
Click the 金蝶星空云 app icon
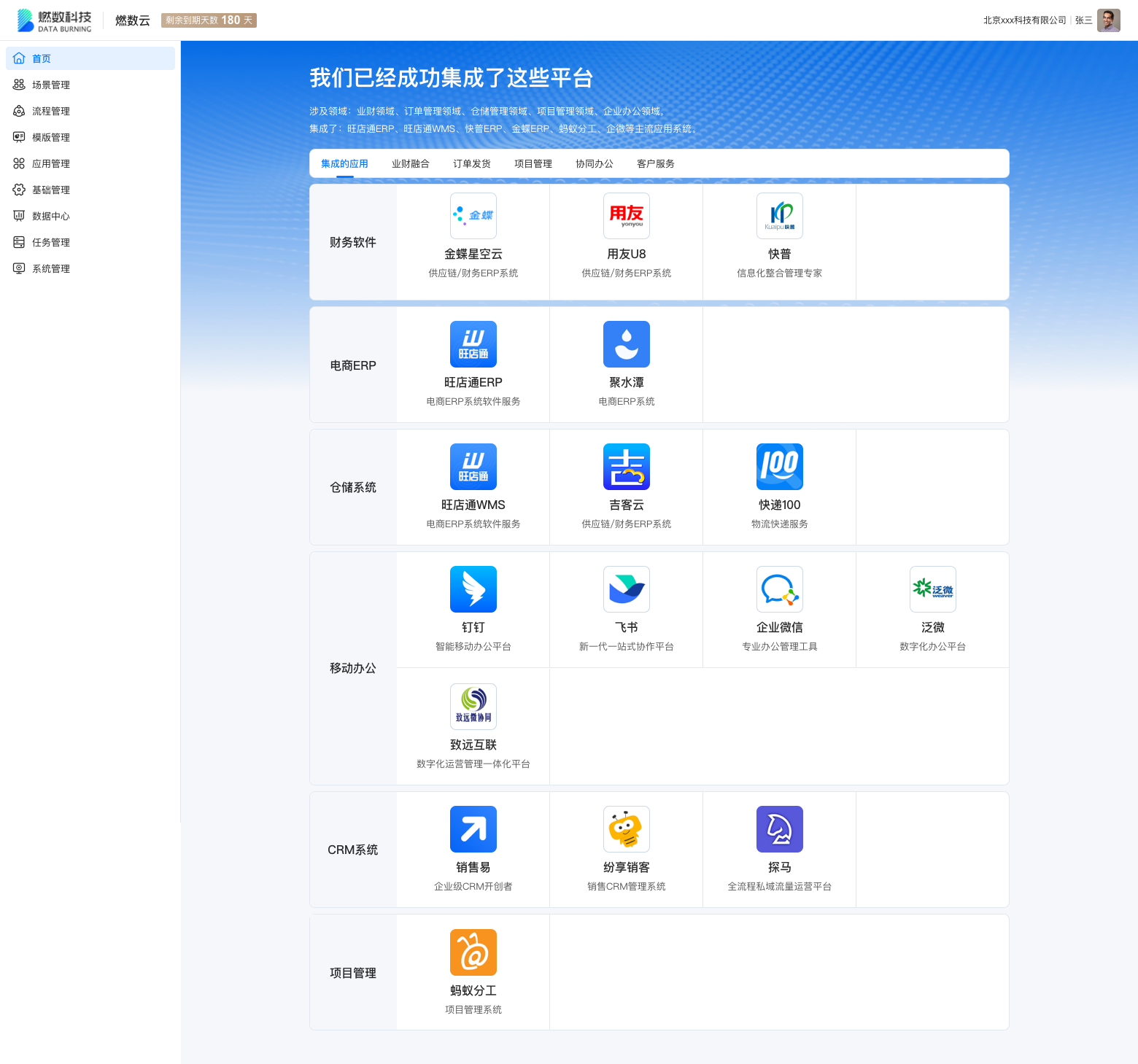point(473,216)
